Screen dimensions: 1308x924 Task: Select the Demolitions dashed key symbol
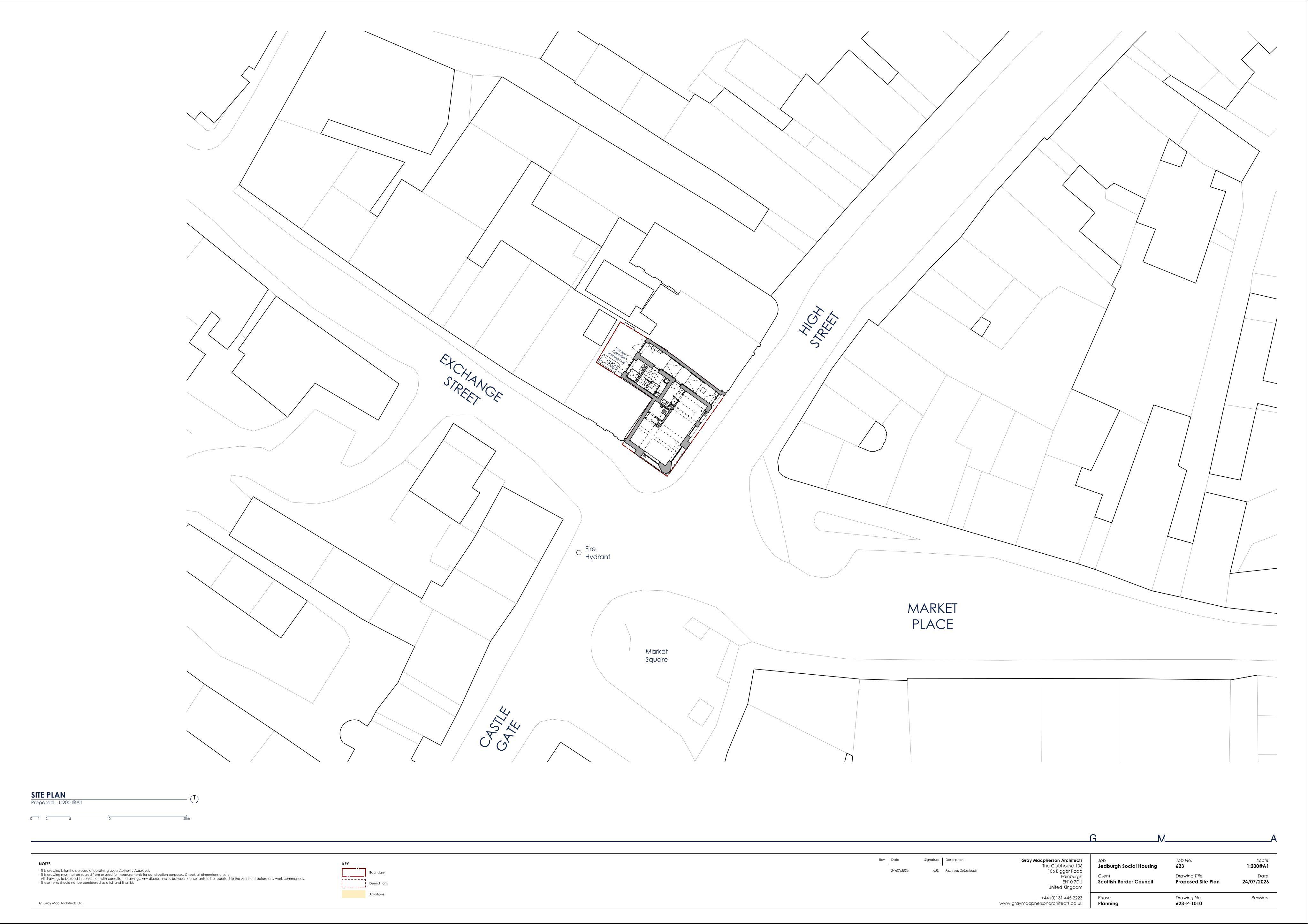pyautogui.click(x=353, y=883)
